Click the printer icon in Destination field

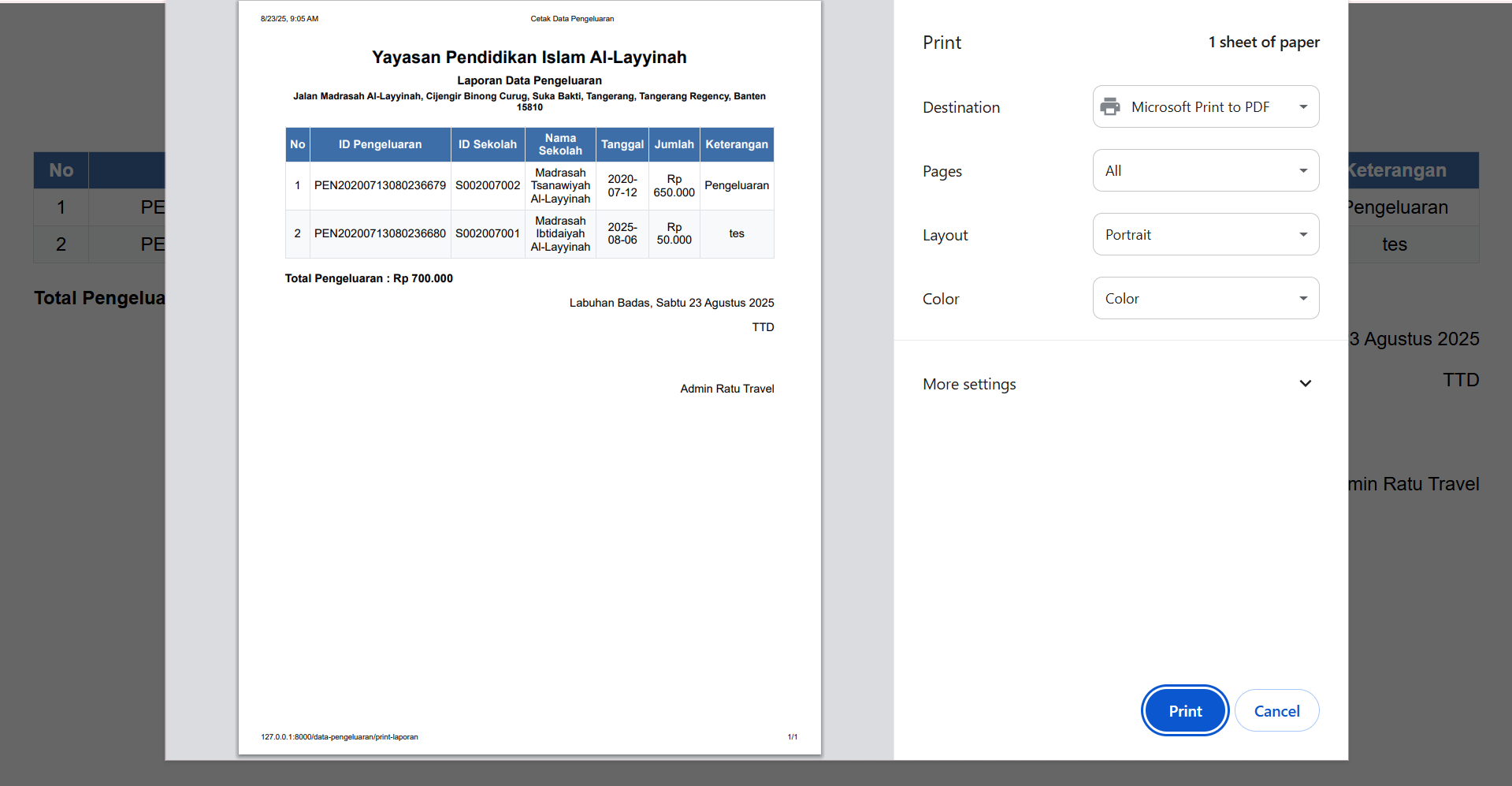(1110, 106)
